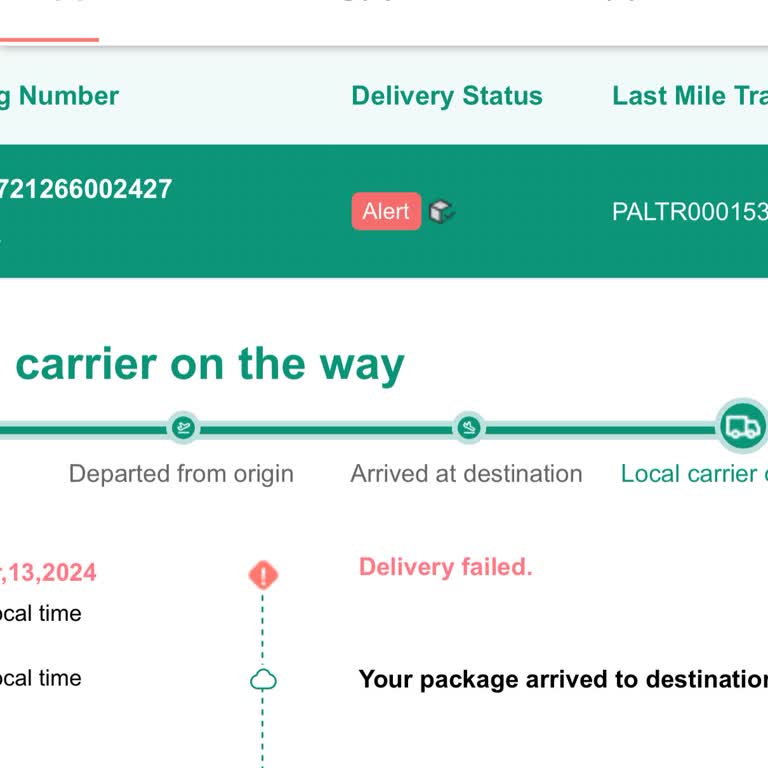Select the Arrived at destination step label
The image size is (768, 768).
466,474
